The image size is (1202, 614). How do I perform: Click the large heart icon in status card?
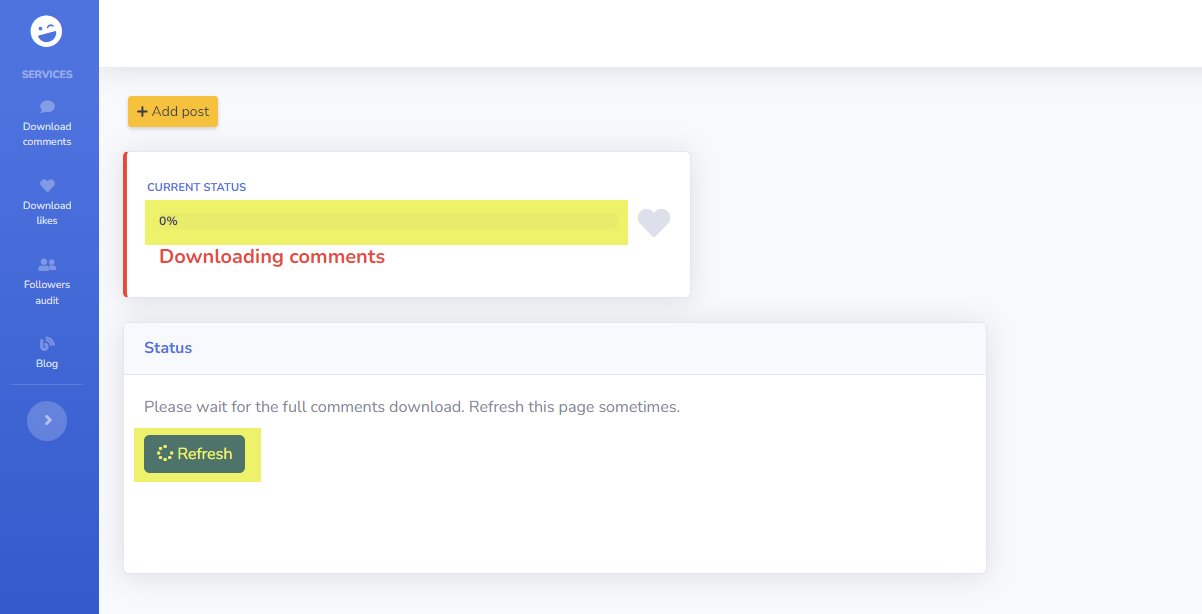click(654, 222)
